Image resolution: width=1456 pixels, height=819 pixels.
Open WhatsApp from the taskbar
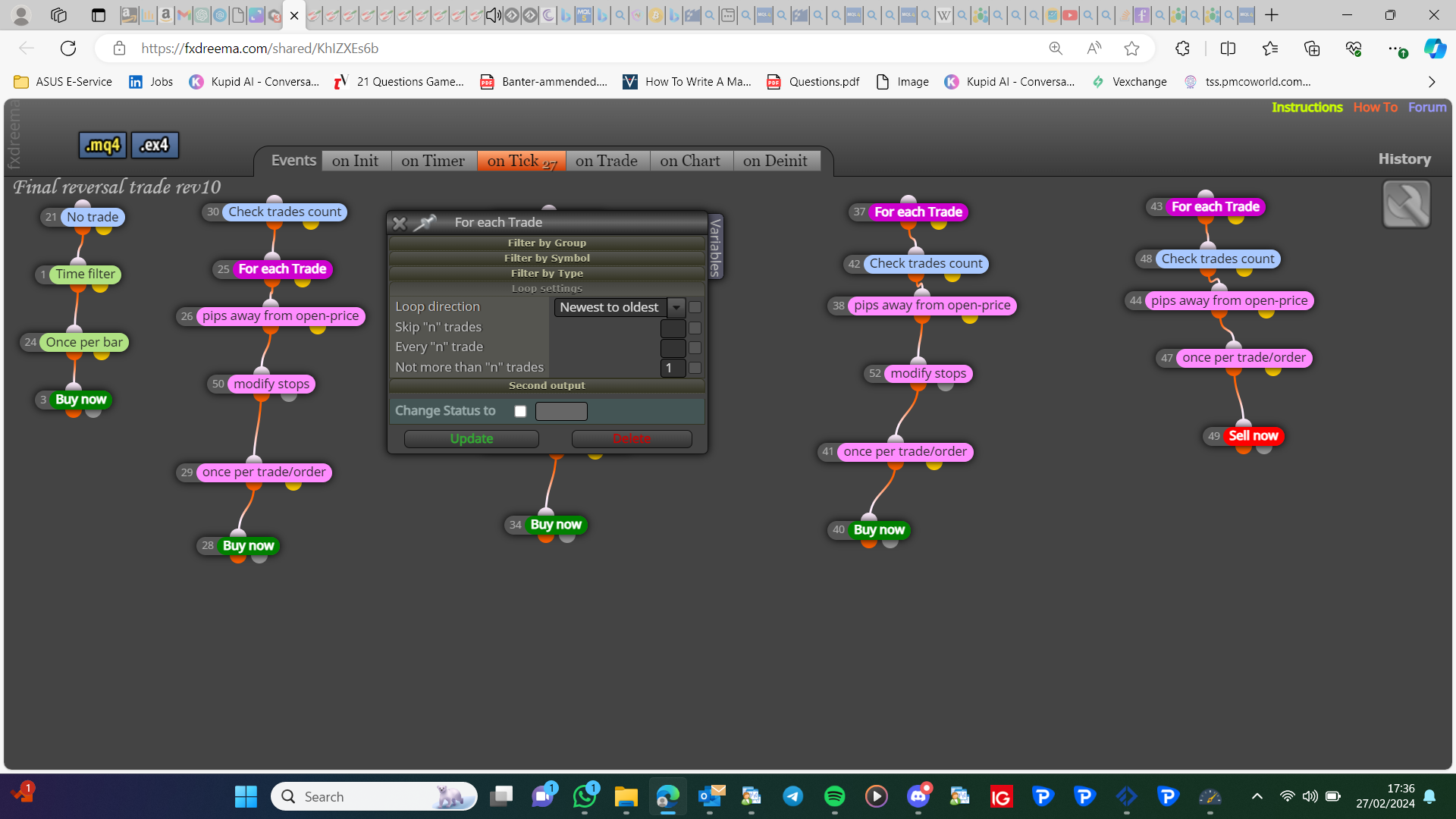[x=585, y=796]
